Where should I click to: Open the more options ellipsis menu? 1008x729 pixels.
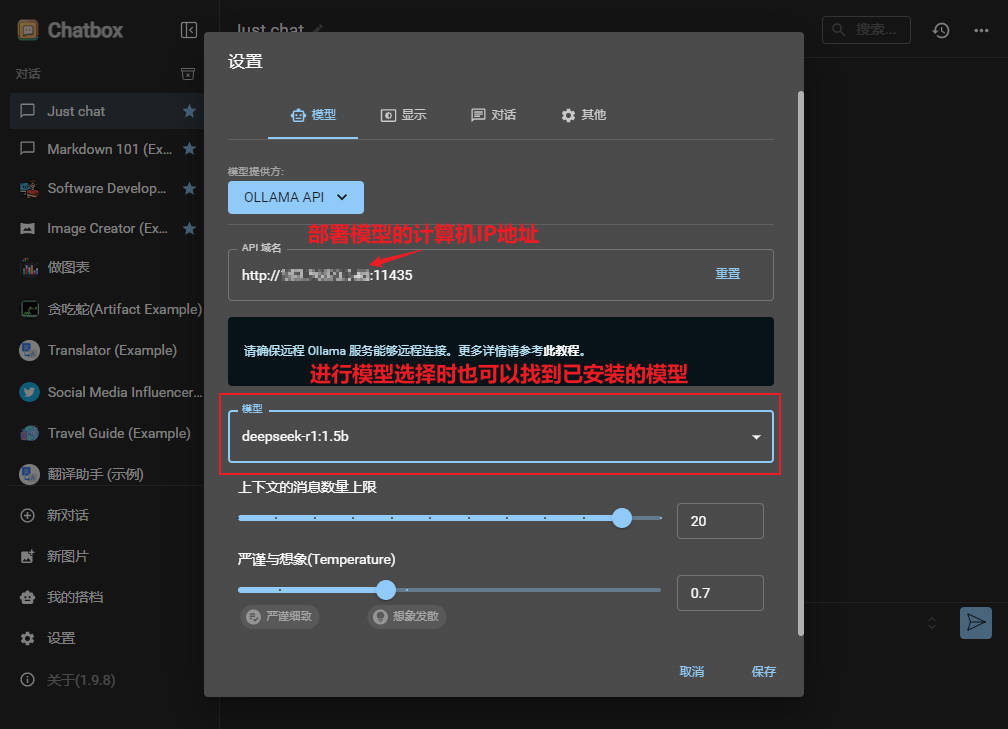tap(981, 30)
